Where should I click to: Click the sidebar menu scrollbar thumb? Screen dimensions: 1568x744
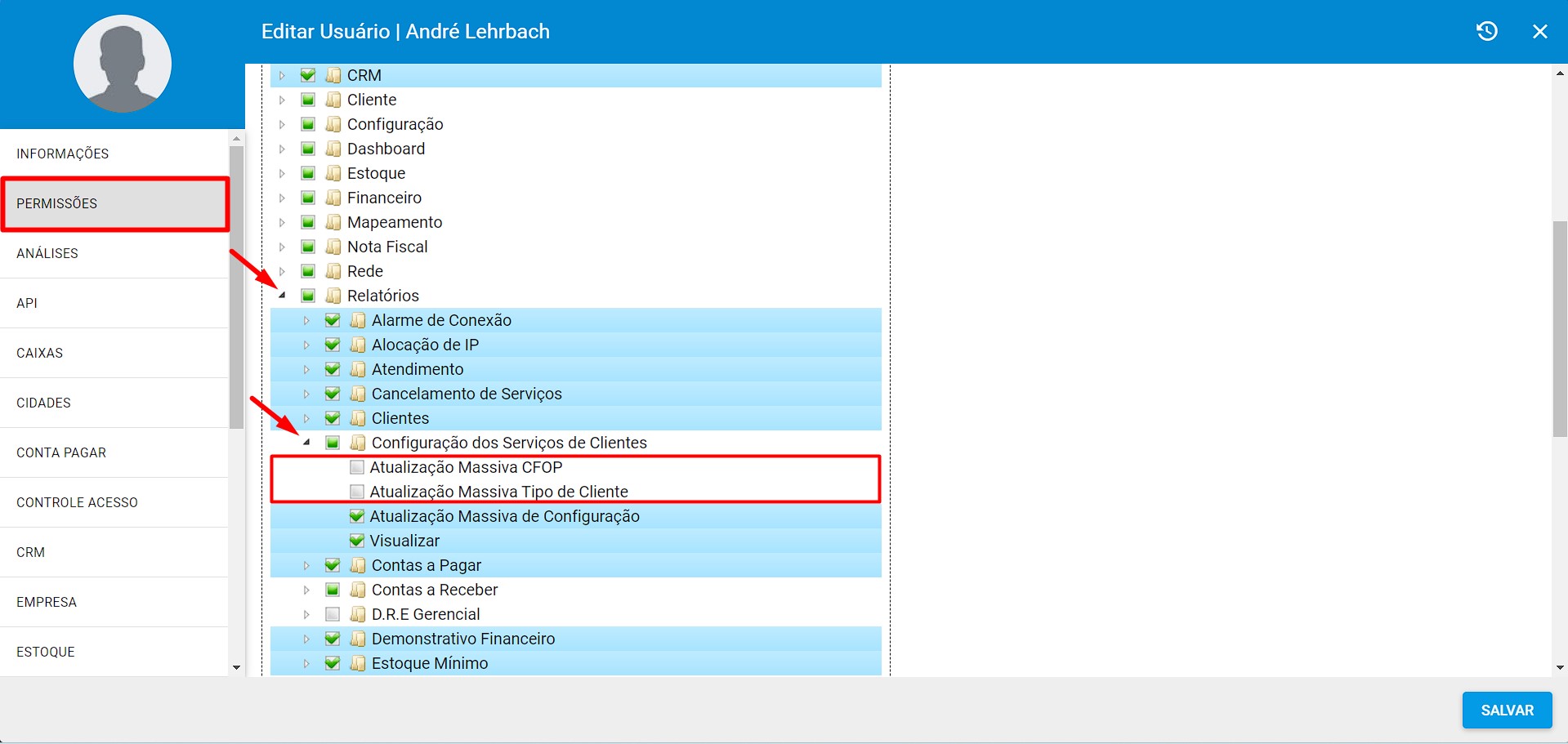pos(237,287)
